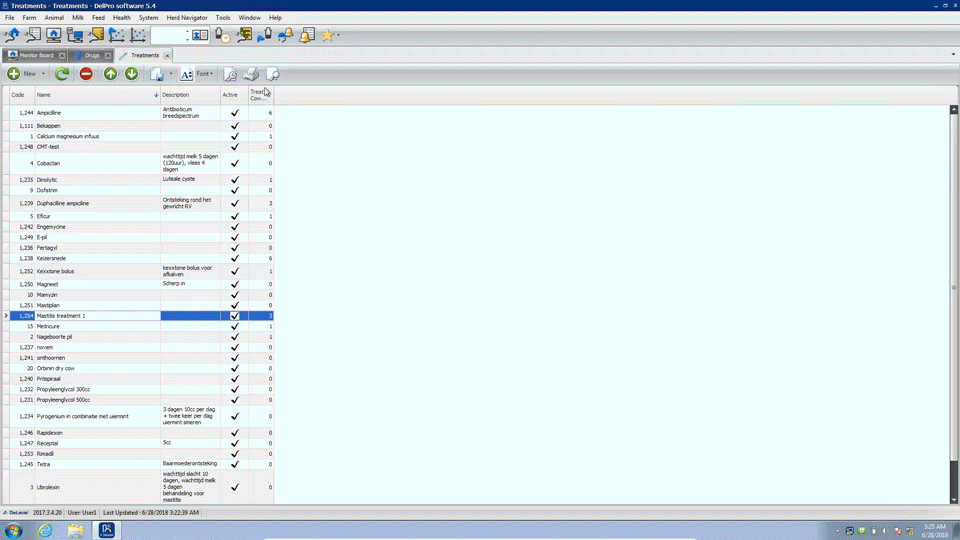Click the green Move Up arrow icon

(x=110, y=74)
